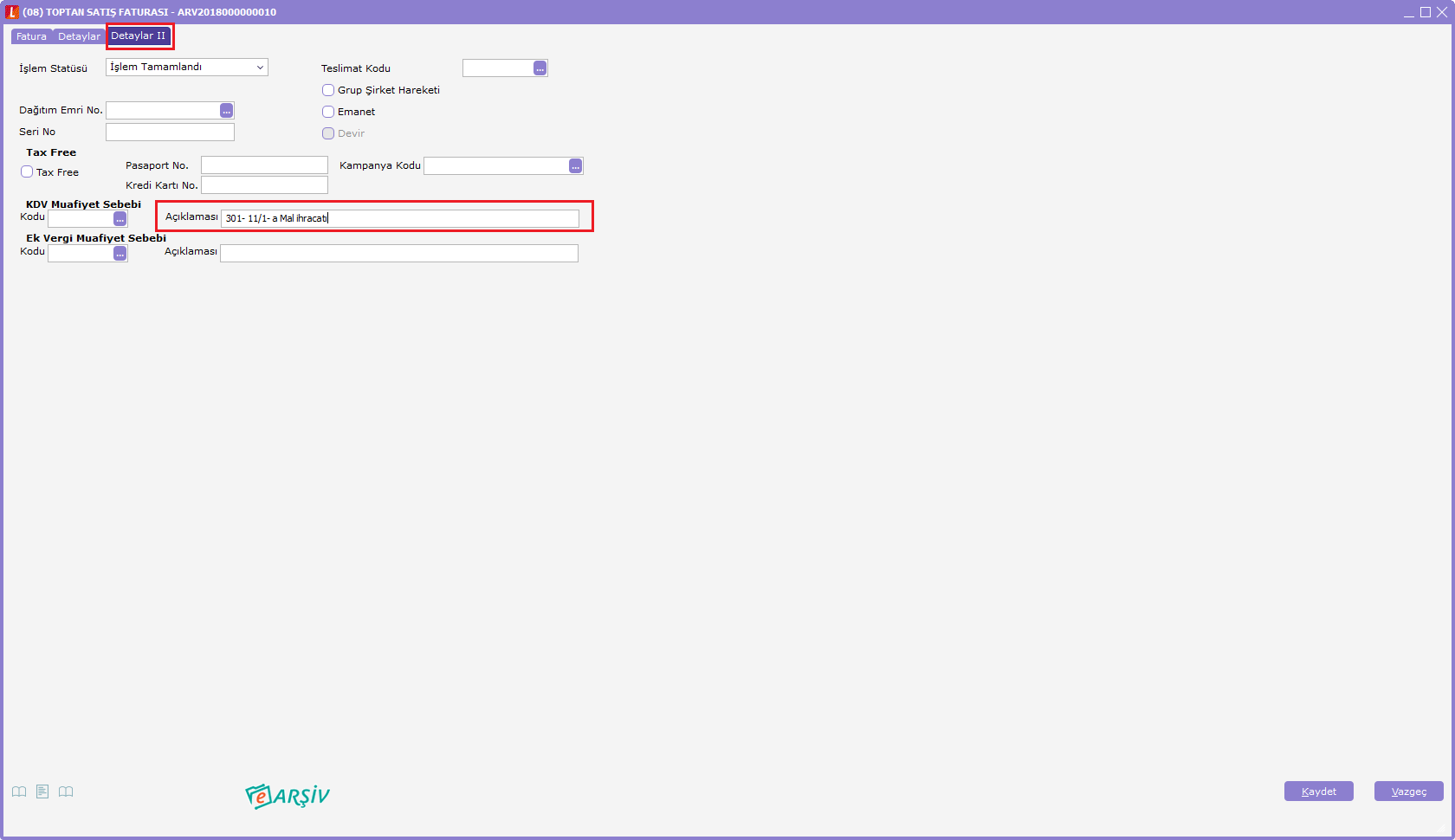
Task: Open the Teslimat Kodu lookup button
Action: (540, 68)
